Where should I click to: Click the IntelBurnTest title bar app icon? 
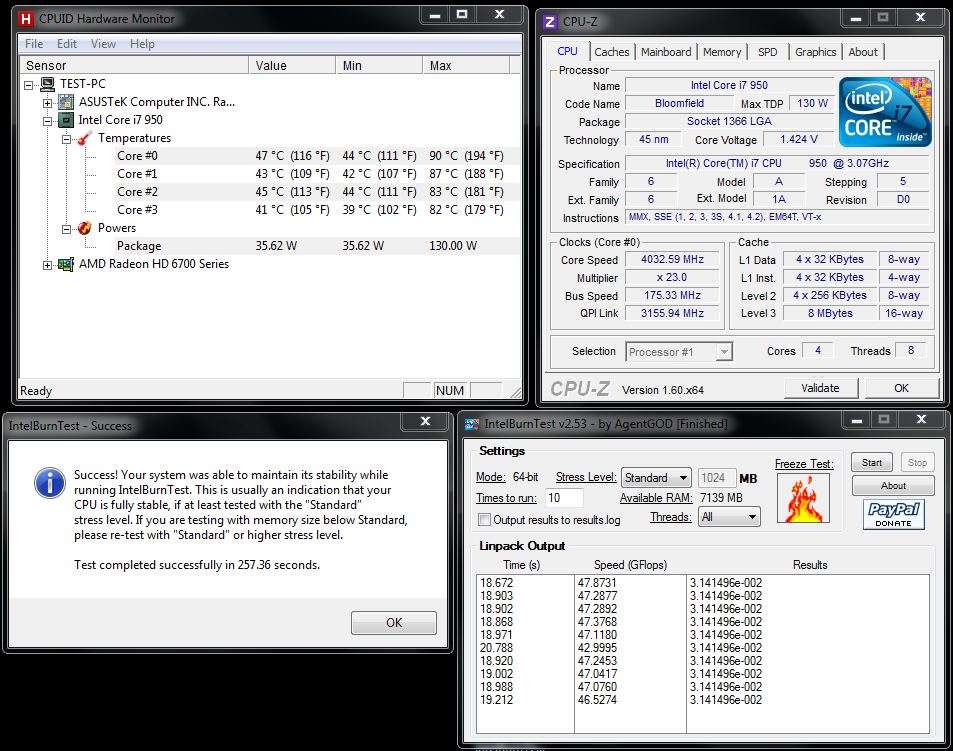pyautogui.click(x=472, y=424)
